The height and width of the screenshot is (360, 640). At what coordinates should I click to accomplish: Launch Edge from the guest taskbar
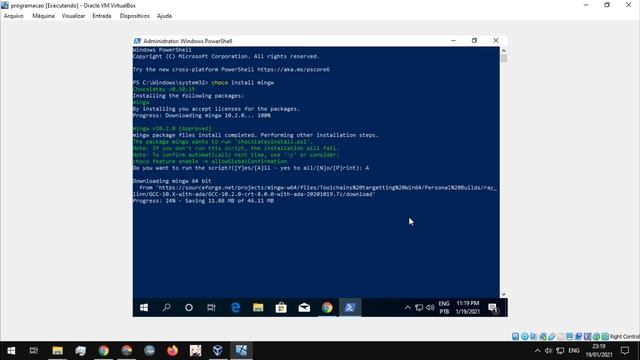[x=236, y=307]
